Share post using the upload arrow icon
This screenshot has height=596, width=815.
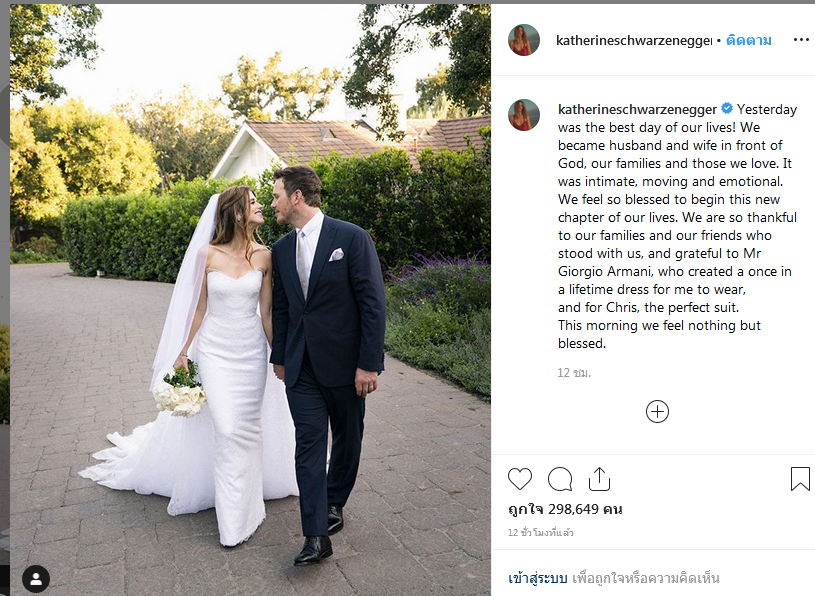[599, 479]
